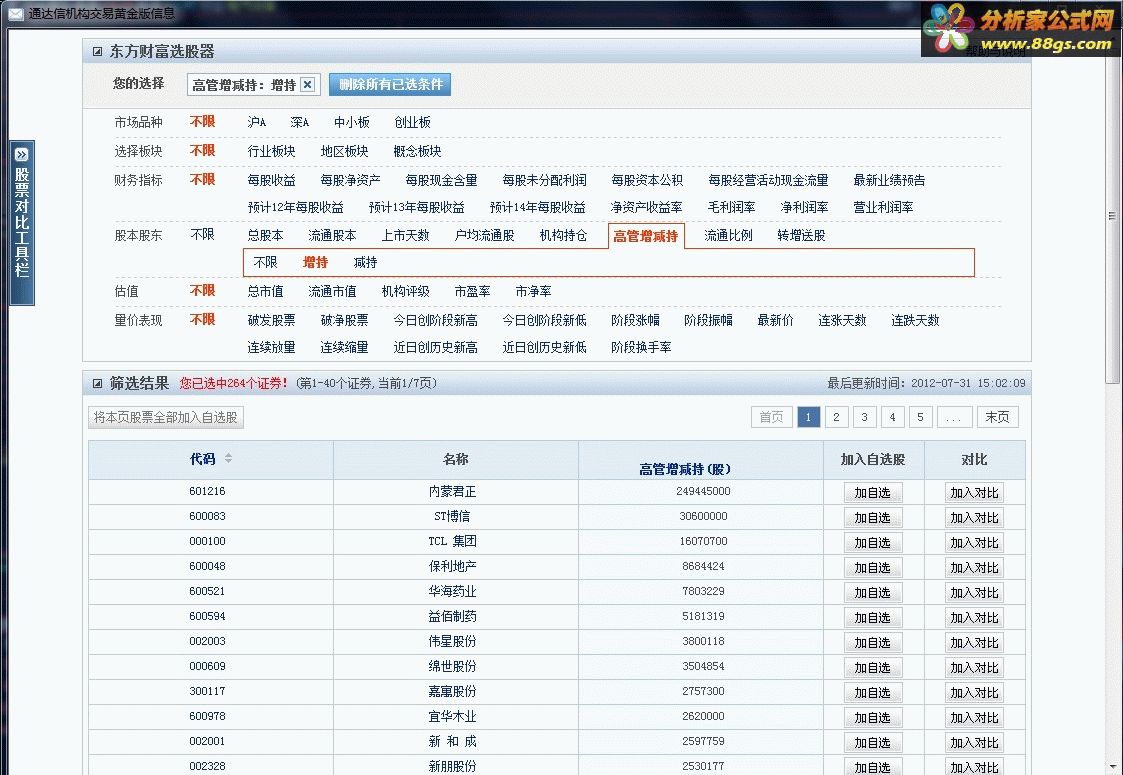Expand the 股票对比工具栏 side panel arrow
Viewport: 1123px width, 775px height.
(21, 154)
